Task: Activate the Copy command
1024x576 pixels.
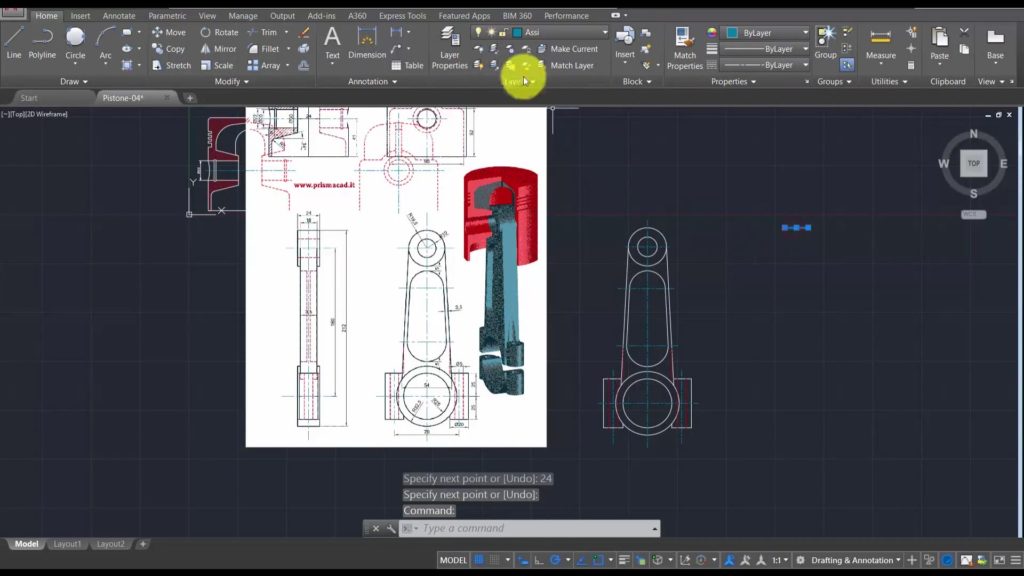Action: click(168, 49)
